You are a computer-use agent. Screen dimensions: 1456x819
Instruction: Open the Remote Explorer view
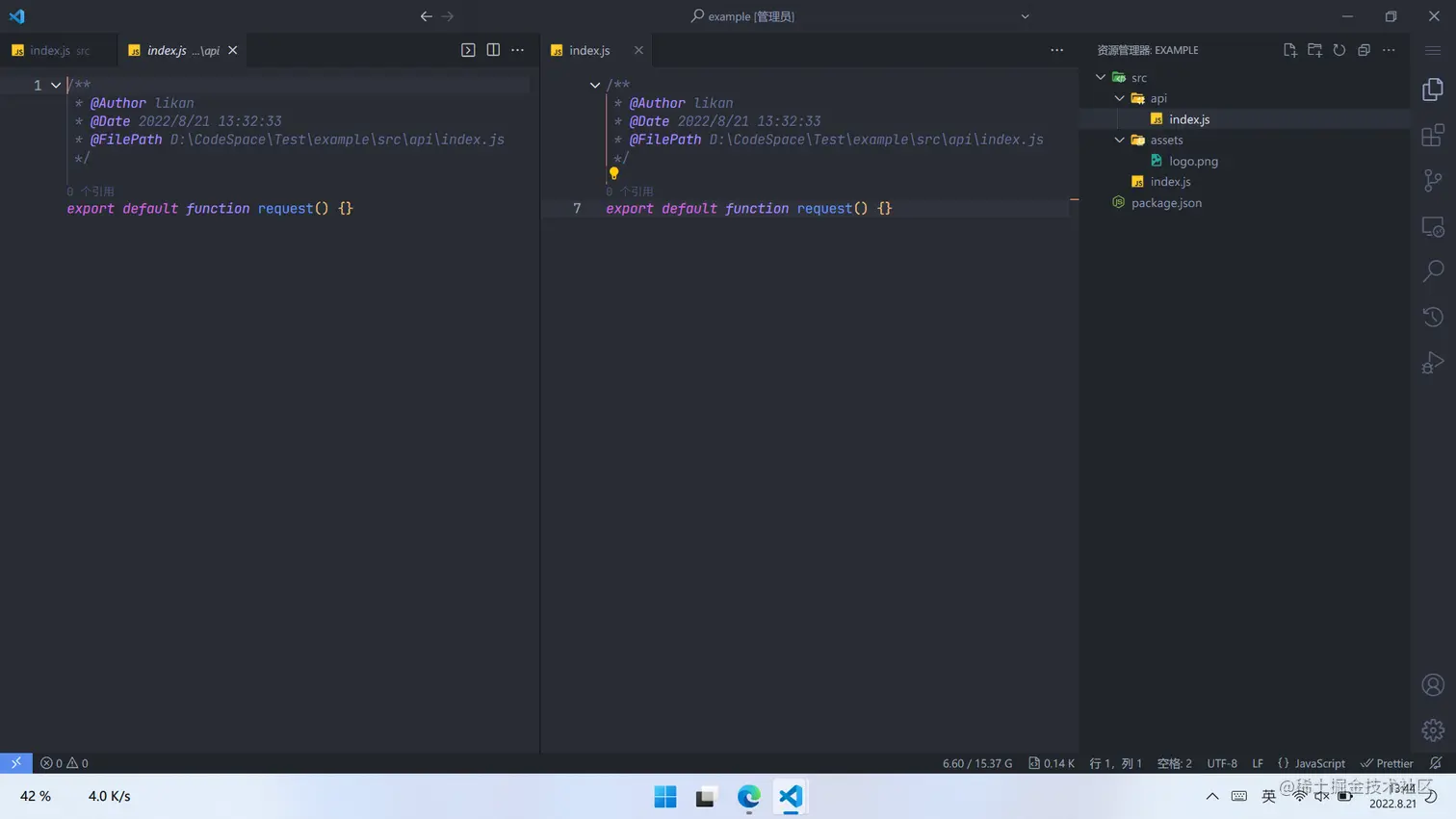(x=1433, y=226)
